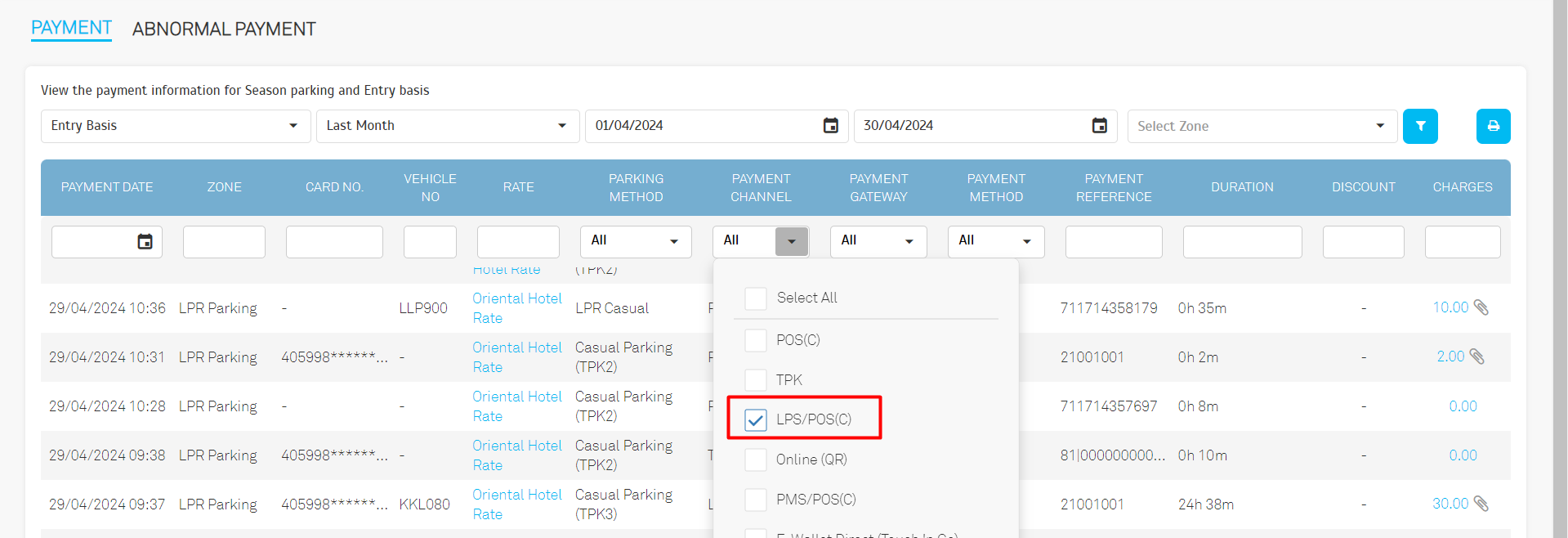This screenshot has height=538, width=1568.
Task: Select the Payment tab
Action: coord(71,28)
